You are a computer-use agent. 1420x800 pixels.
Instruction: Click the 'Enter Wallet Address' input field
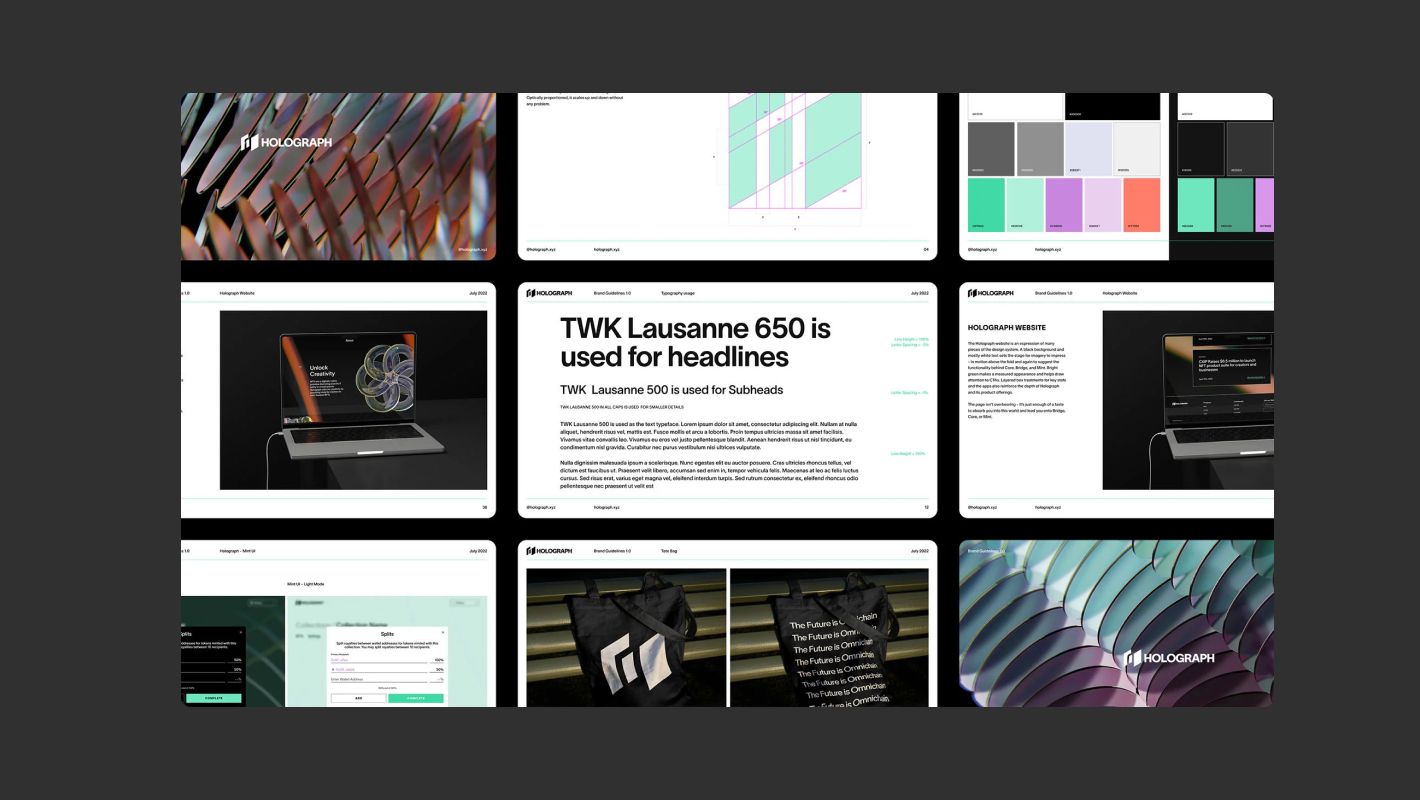378,679
